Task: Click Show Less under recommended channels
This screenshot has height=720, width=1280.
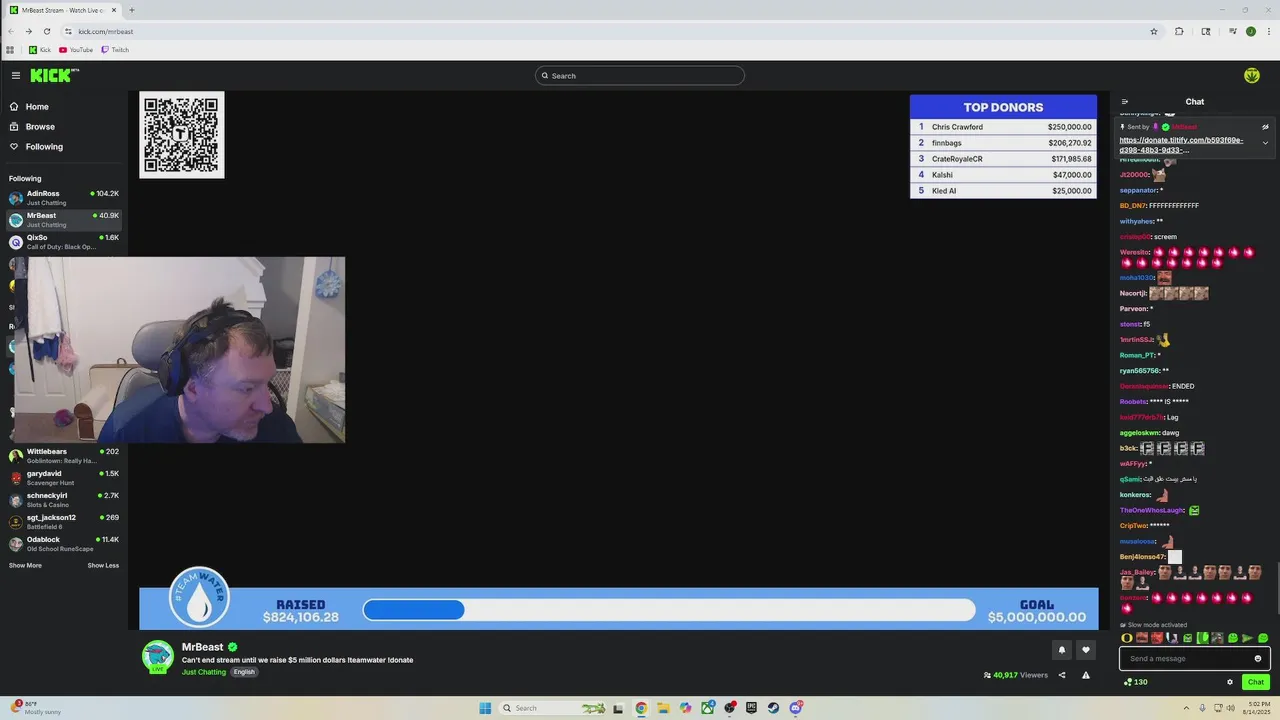Action: tap(103, 565)
